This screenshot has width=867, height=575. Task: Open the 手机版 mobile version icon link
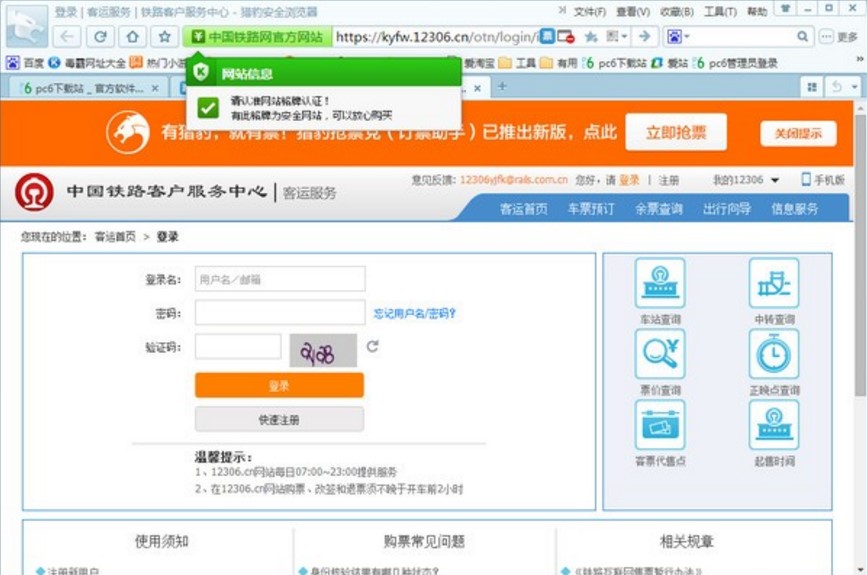click(x=823, y=179)
